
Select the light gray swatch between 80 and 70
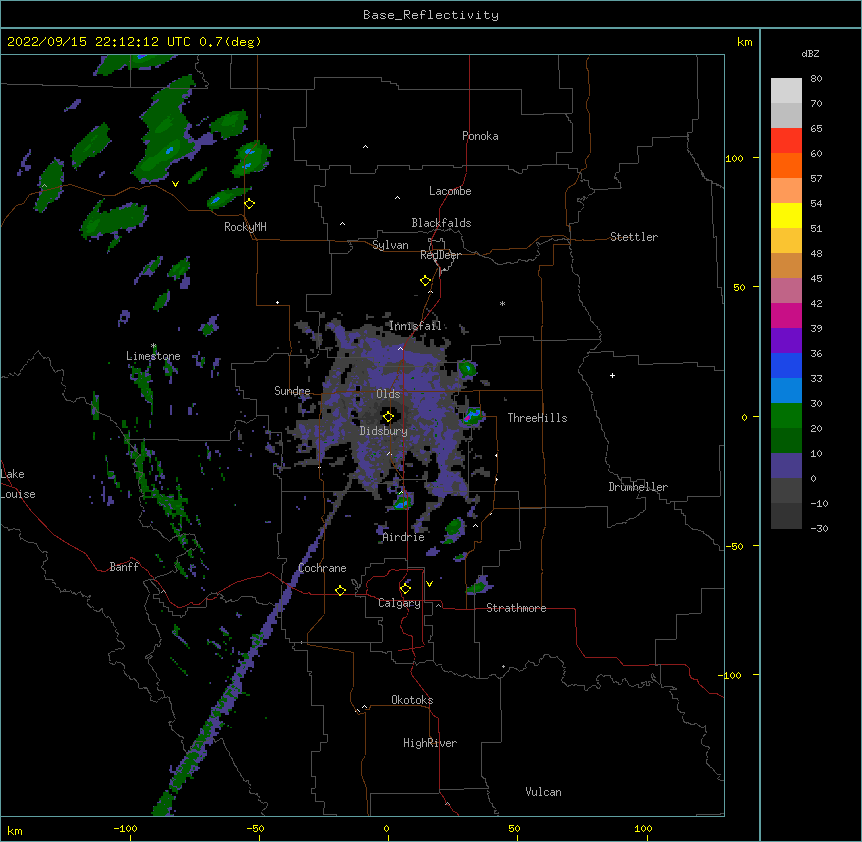click(x=786, y=91)
